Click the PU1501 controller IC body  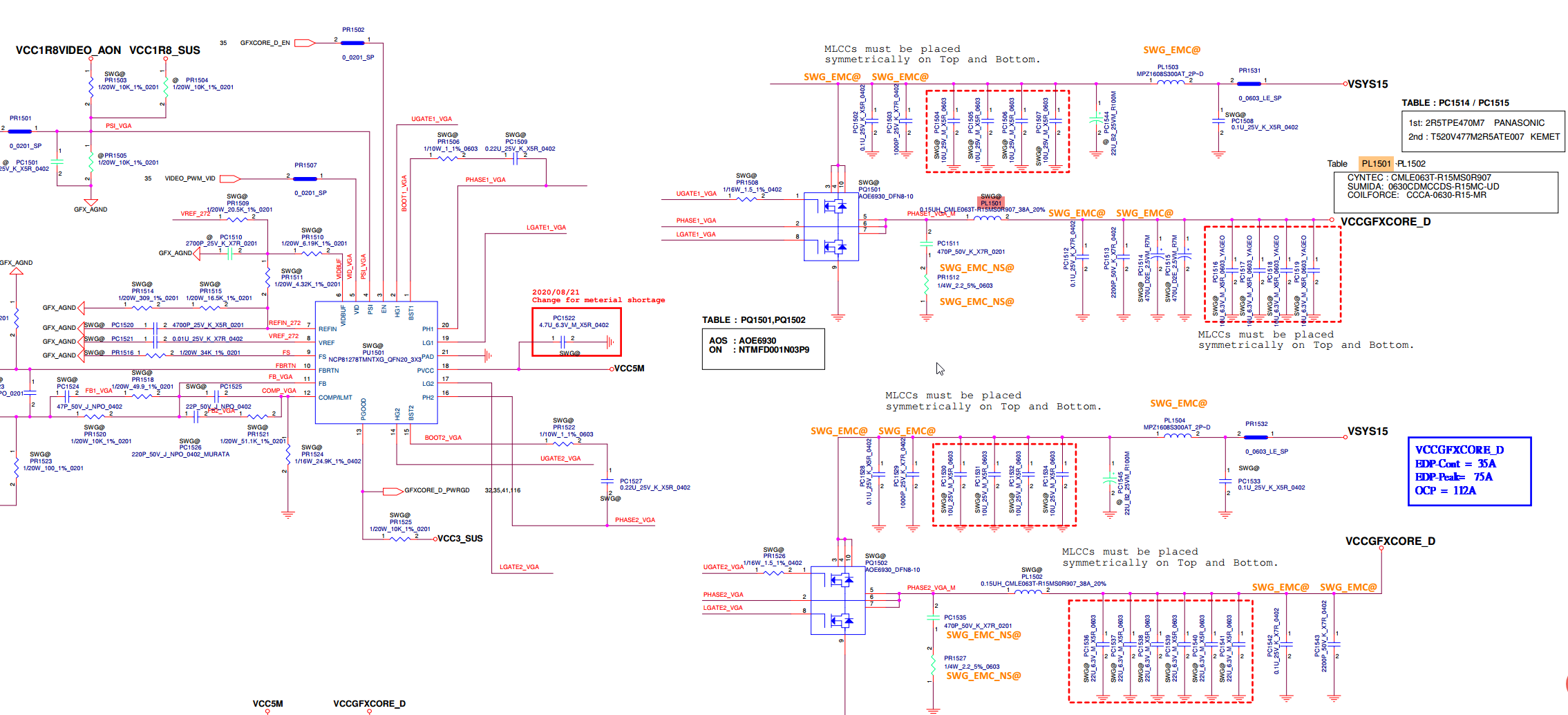(376, 362)
